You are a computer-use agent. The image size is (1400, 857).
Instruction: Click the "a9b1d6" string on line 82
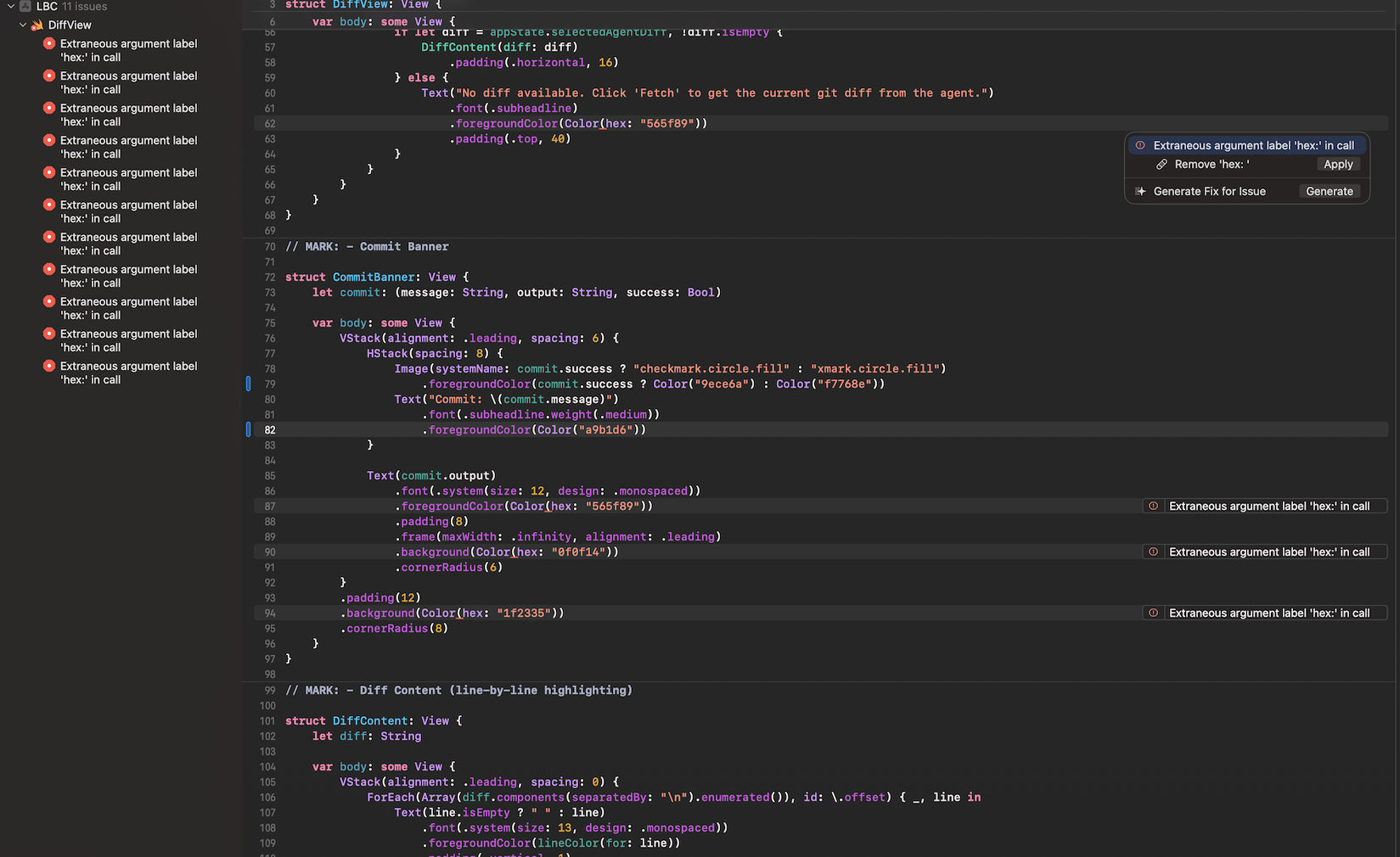pos(605,430)
